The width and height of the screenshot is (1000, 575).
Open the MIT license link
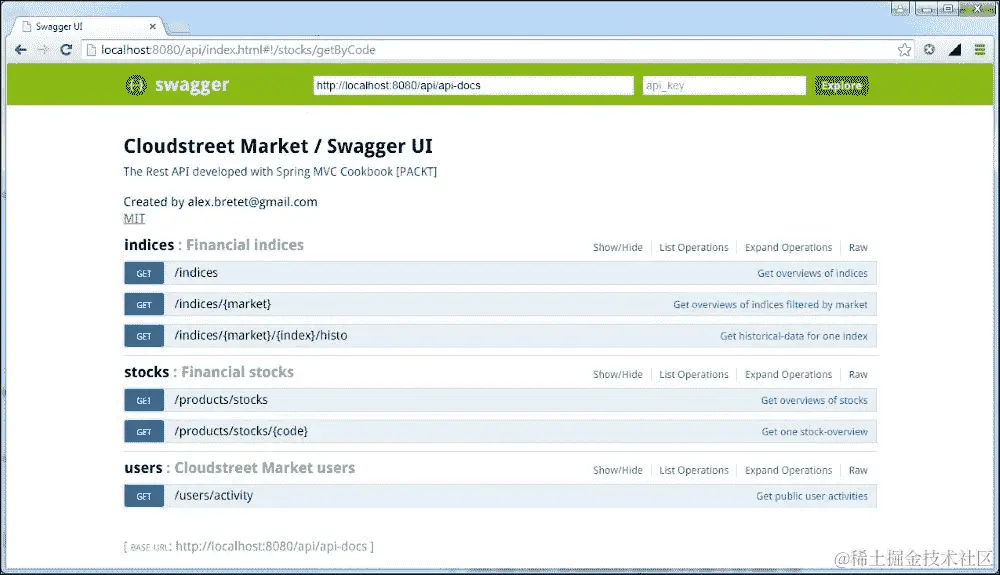135,219
